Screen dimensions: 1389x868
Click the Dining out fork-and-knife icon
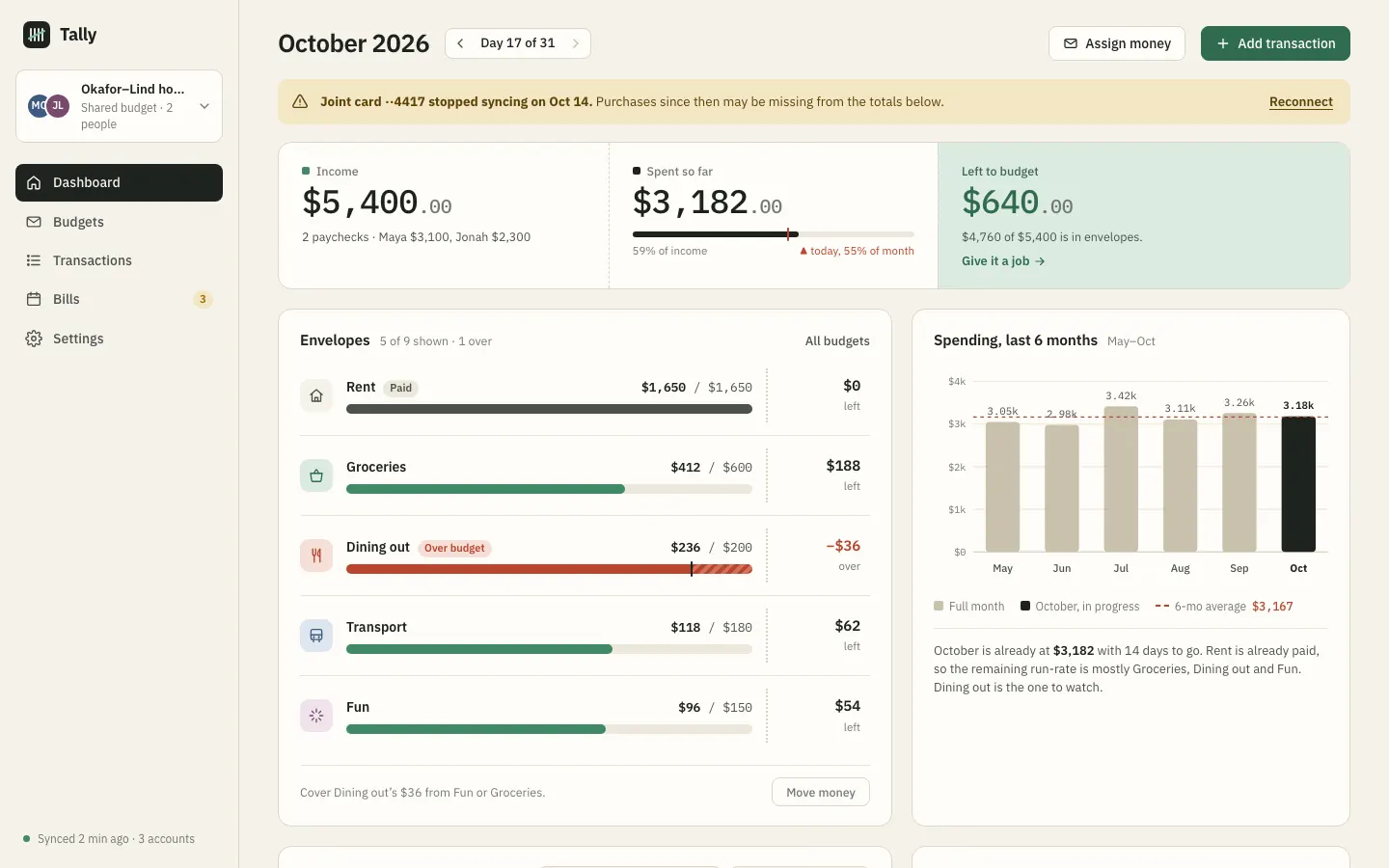[x=316, y=556]
